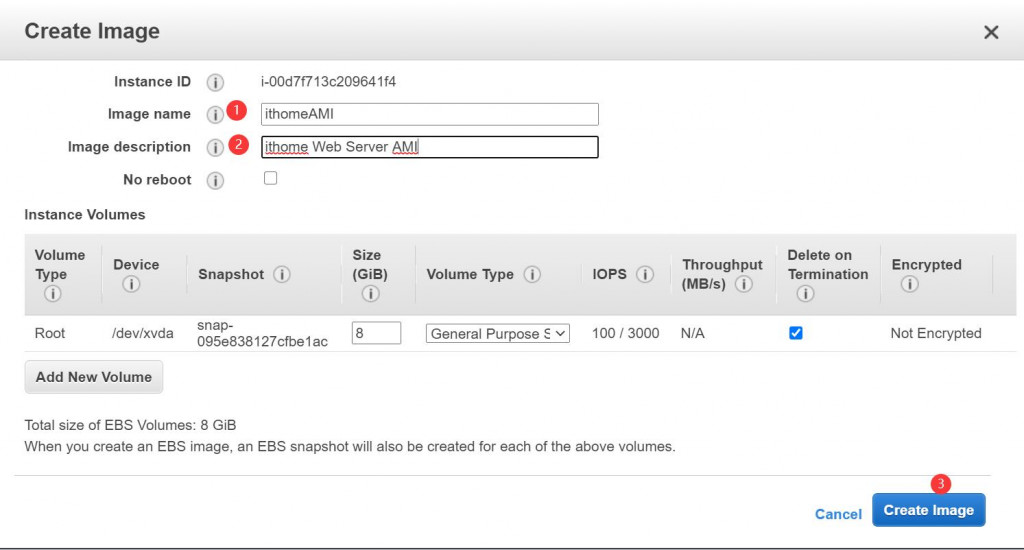This screenshot has width=1024, height=550.
Task: Click the Create Image button
Action: point(929,510)
